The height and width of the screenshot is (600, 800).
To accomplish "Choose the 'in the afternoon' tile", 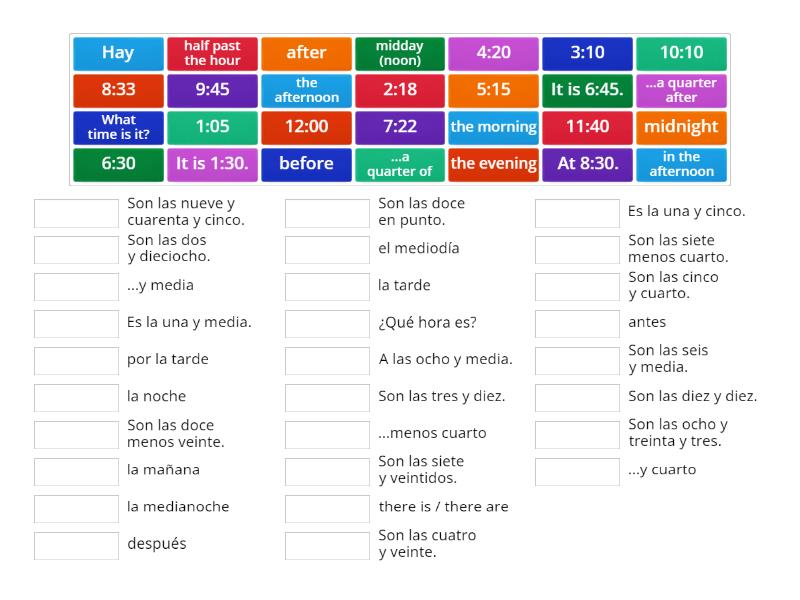I will click(x=681, y=164).
